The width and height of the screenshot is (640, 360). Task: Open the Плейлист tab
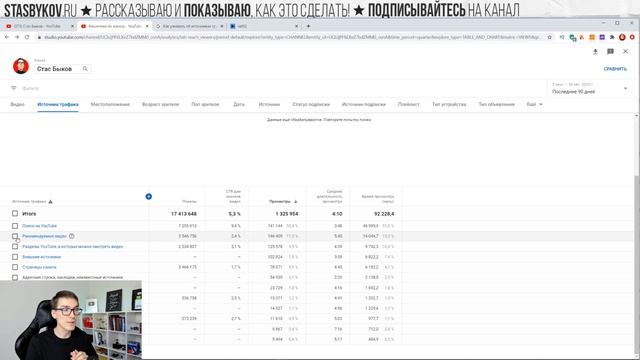pos(409,104)
